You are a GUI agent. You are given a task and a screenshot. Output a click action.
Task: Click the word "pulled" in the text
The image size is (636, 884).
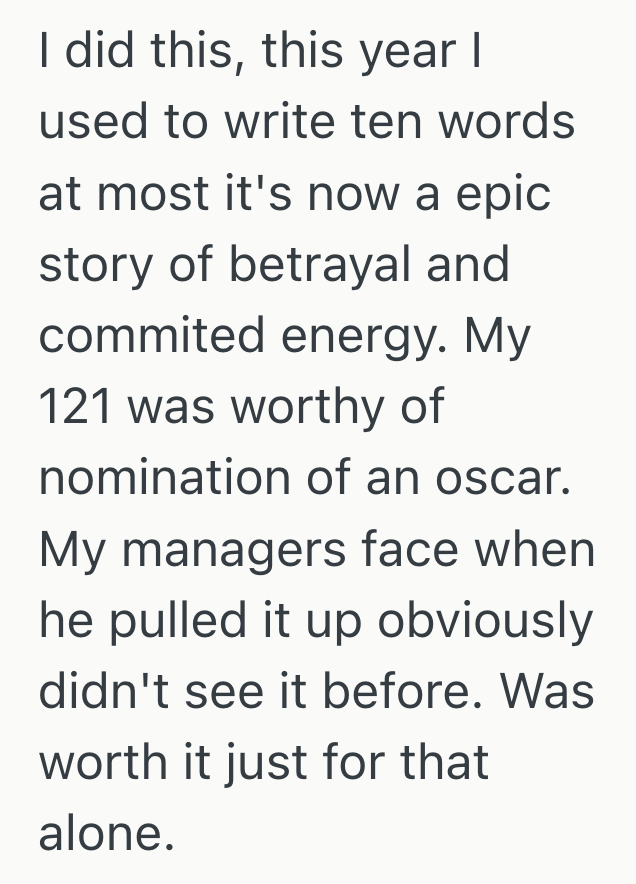pyautogui.click(x=173, y=621)
